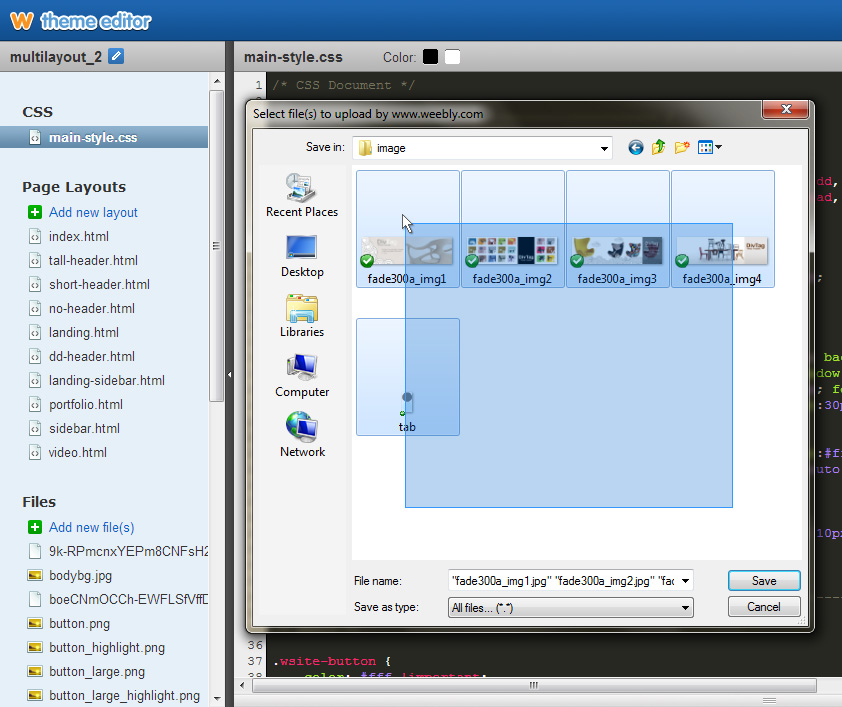Expand the Save in folder dropdown
Image resolution: width=842 pixels, height=707 pixels.
(x=604, y=148)
